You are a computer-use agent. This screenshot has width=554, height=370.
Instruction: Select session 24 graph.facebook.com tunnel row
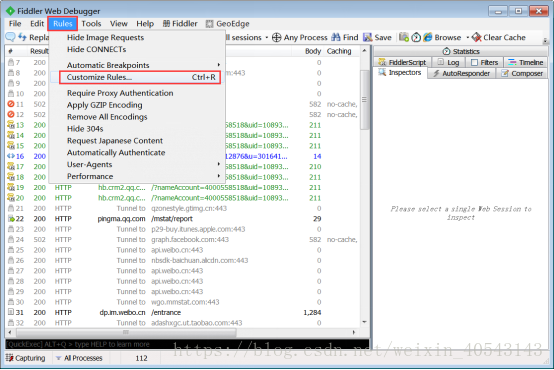coord(183,240)
